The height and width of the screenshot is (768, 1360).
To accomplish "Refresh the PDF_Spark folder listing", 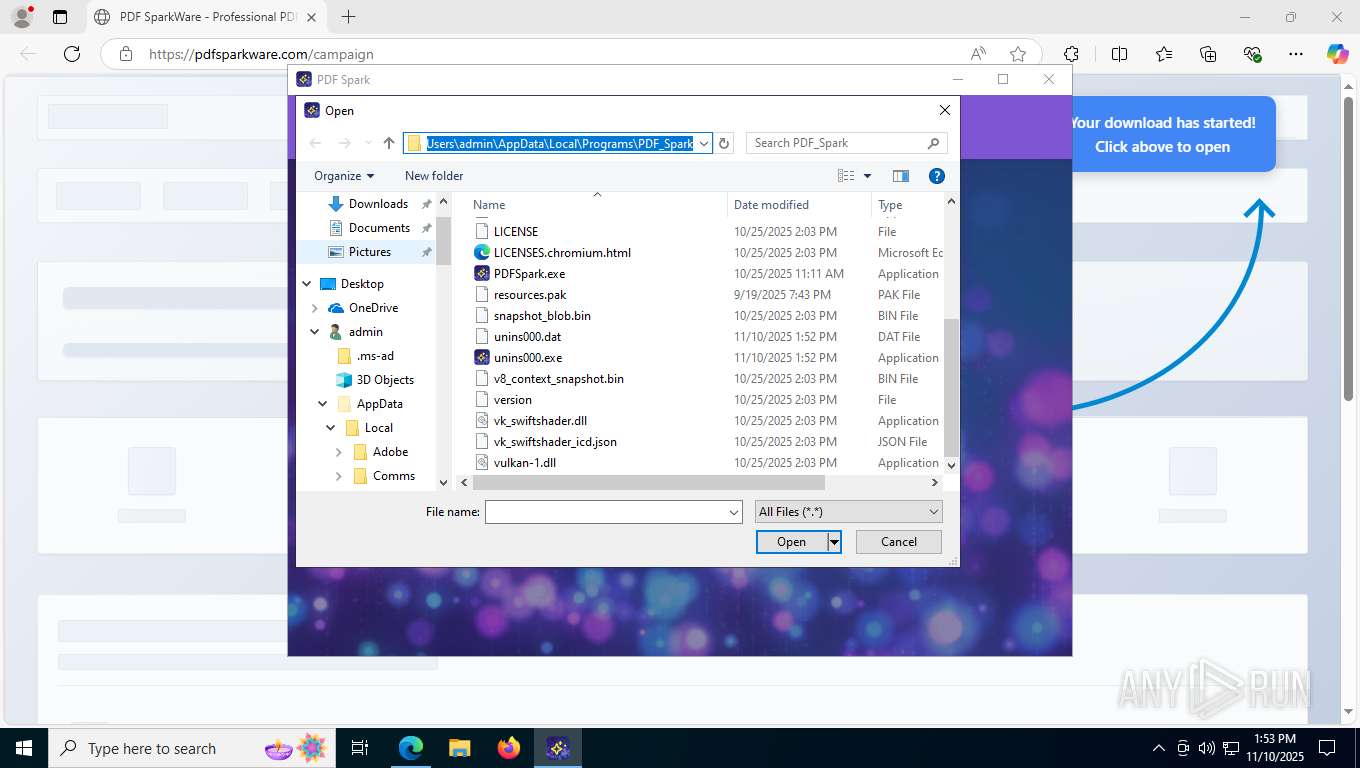I will [725, 143].
